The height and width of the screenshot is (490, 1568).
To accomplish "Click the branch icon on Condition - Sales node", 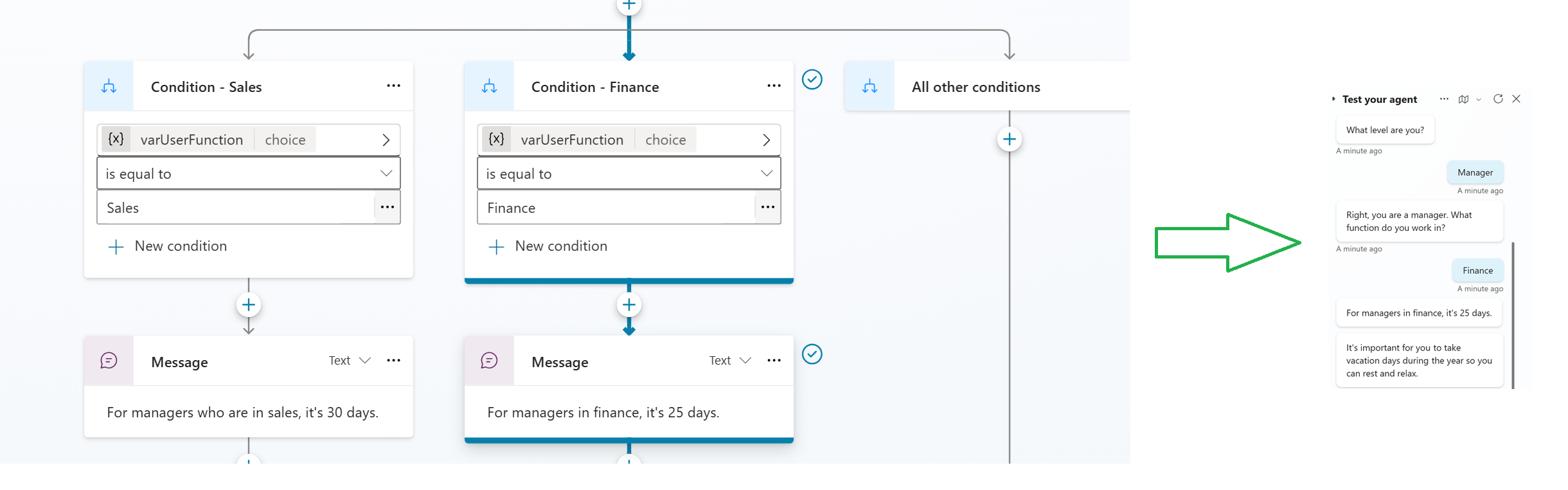I will pos(109,85).
